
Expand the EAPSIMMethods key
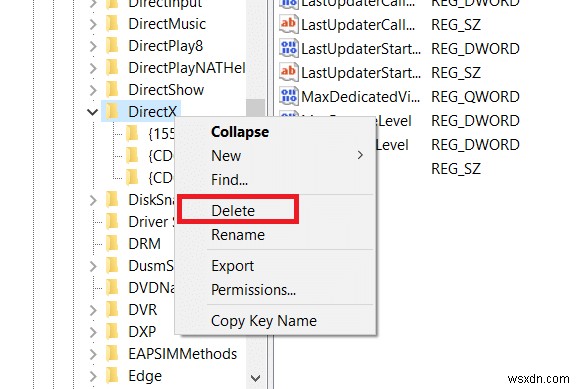pos(93,354)
